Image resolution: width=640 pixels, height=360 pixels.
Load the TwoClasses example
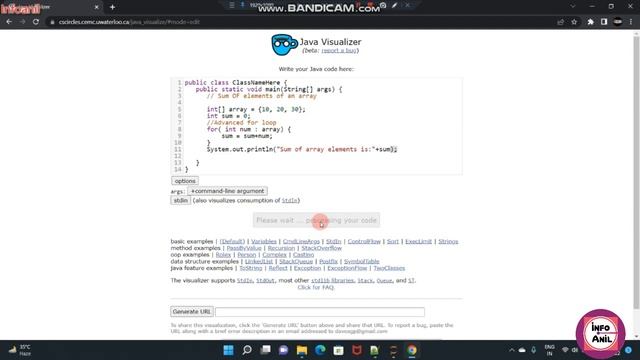pos(389,268)
